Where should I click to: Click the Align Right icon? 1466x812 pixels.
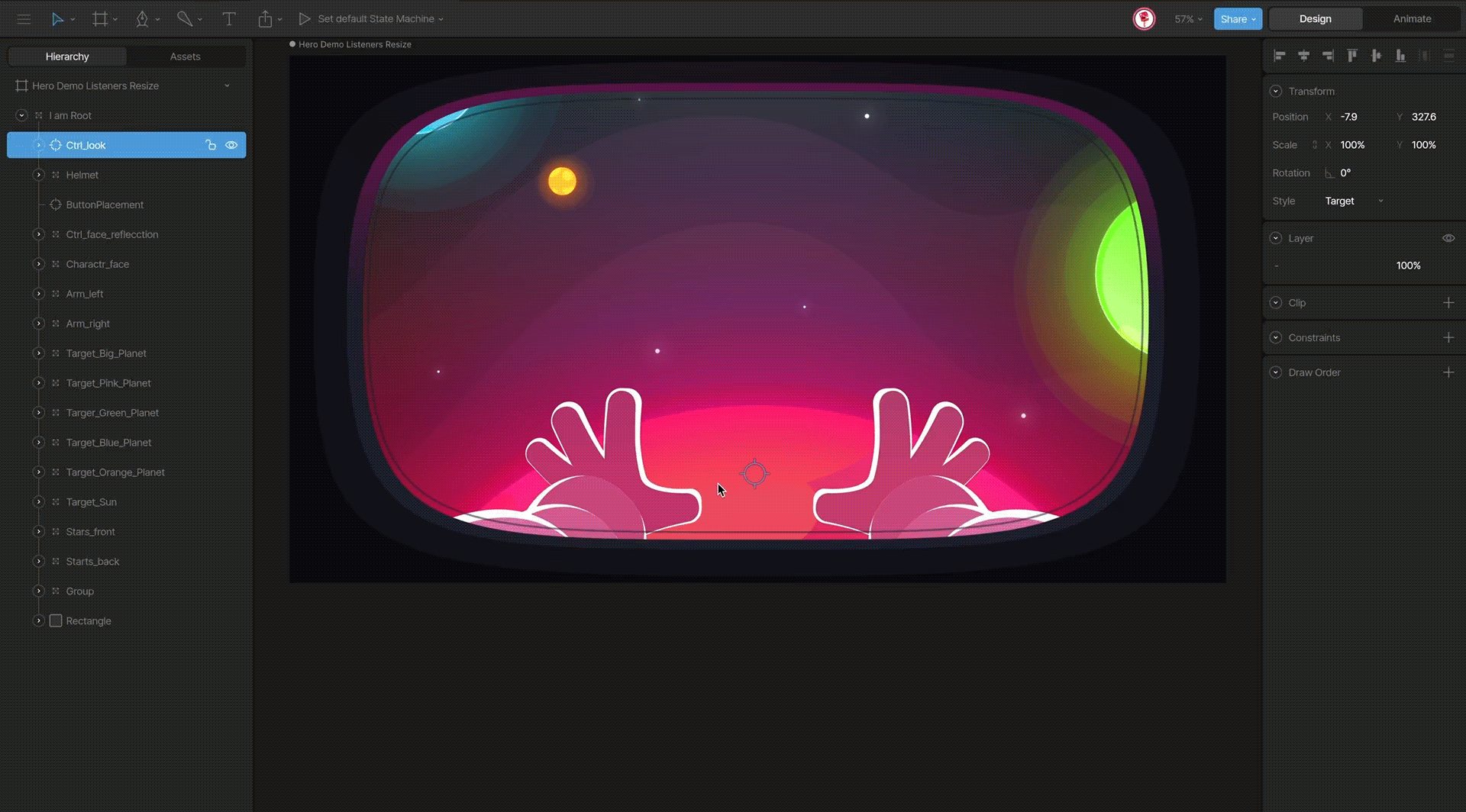pos(1328,56)
